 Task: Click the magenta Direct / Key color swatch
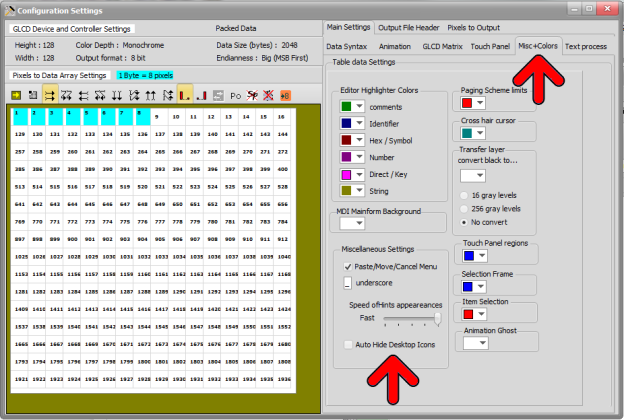coord(347,174)
